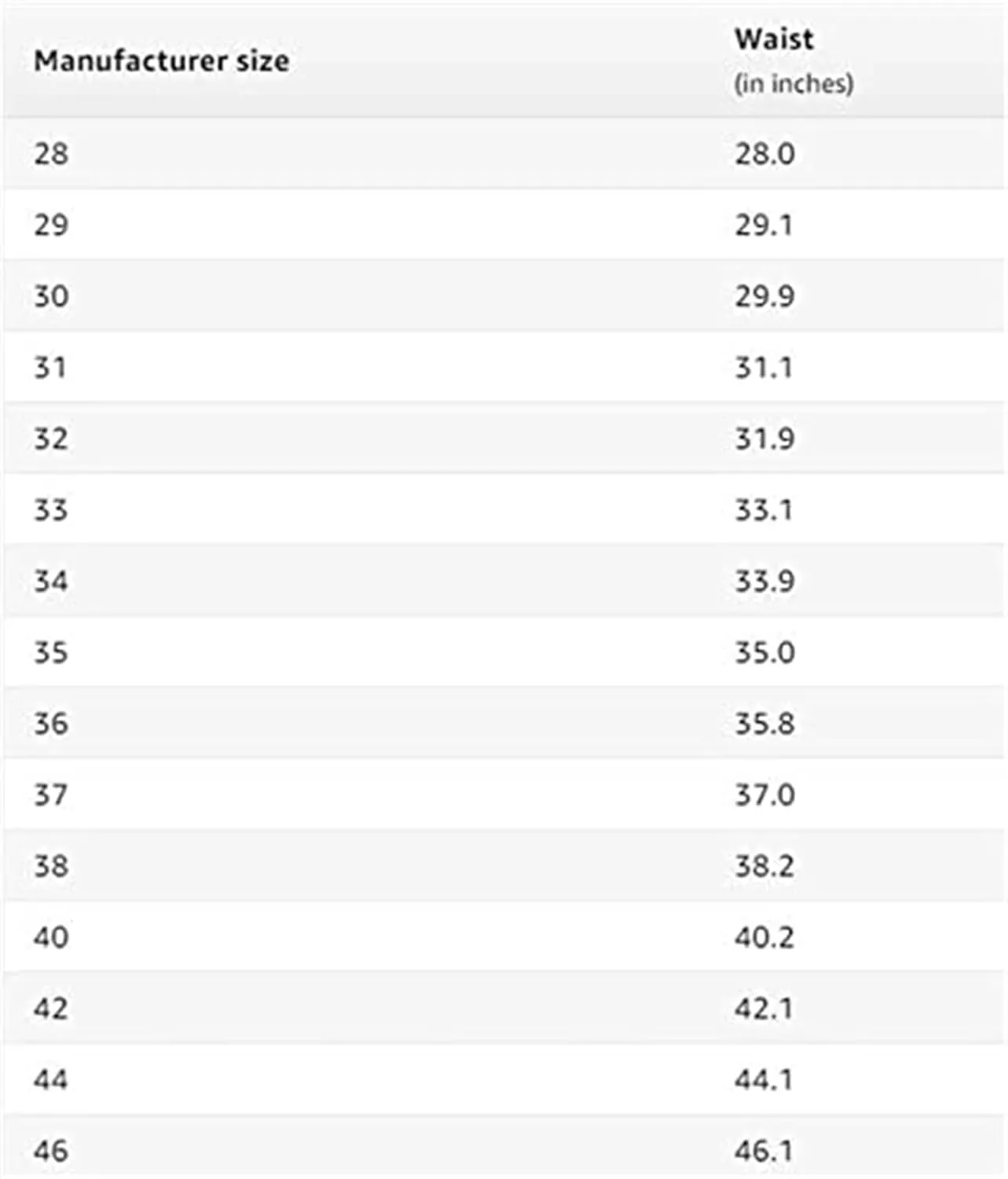The image size is (1008, 1179).
Task: Click the Waist column header
Action: (774, 39)
